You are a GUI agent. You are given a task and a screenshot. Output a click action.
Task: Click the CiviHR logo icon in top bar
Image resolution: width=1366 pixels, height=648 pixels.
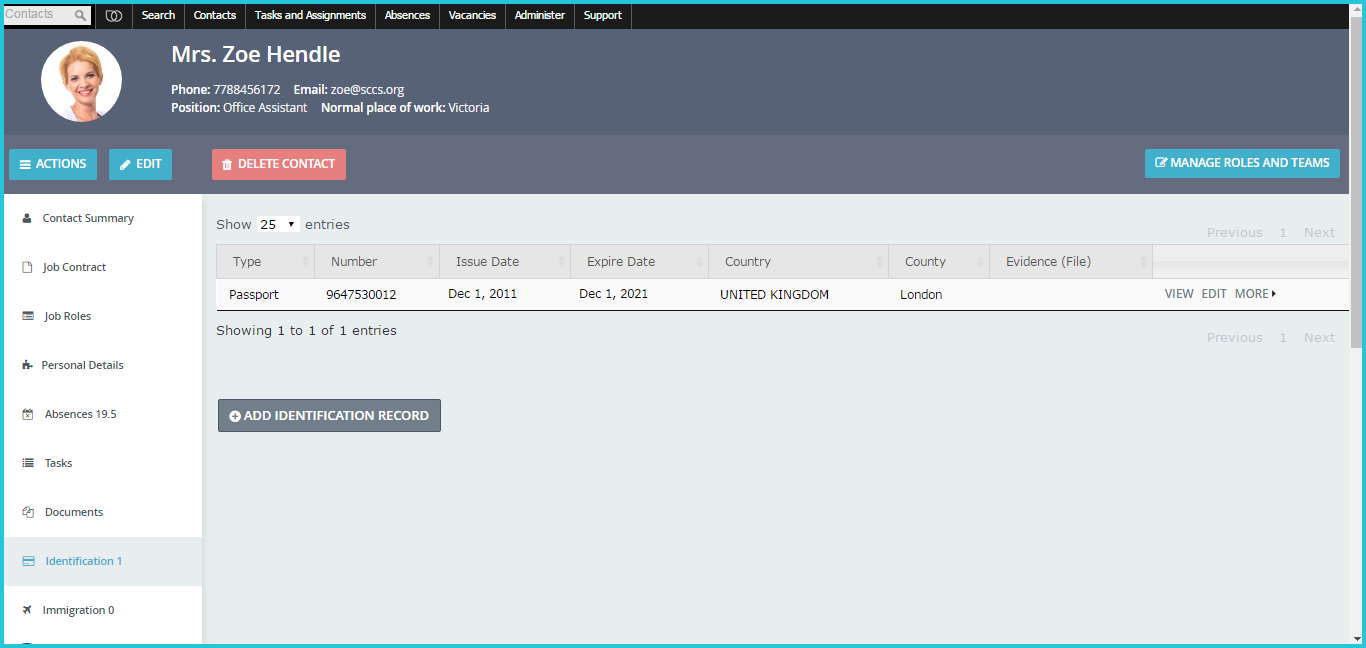[x=114, y=15]
